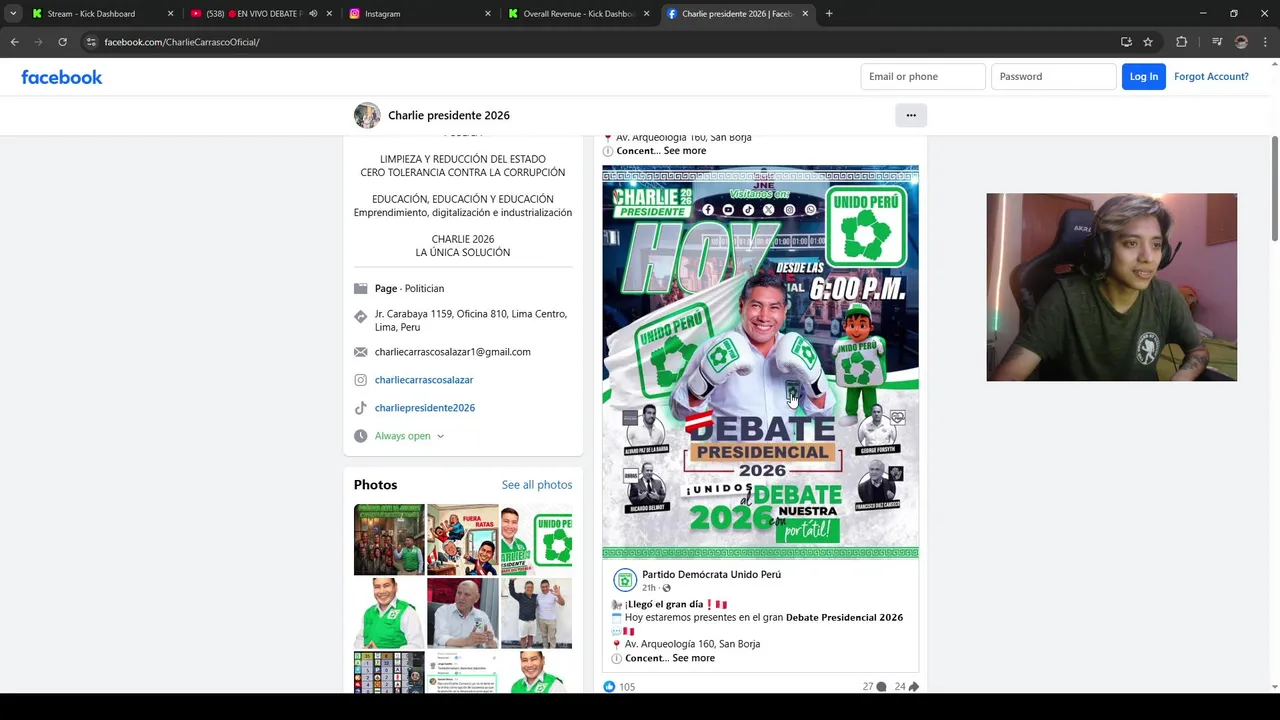Click the Charlie presidente 2026 profile avatar
The image size is (1280, 720).
[367, 115]
